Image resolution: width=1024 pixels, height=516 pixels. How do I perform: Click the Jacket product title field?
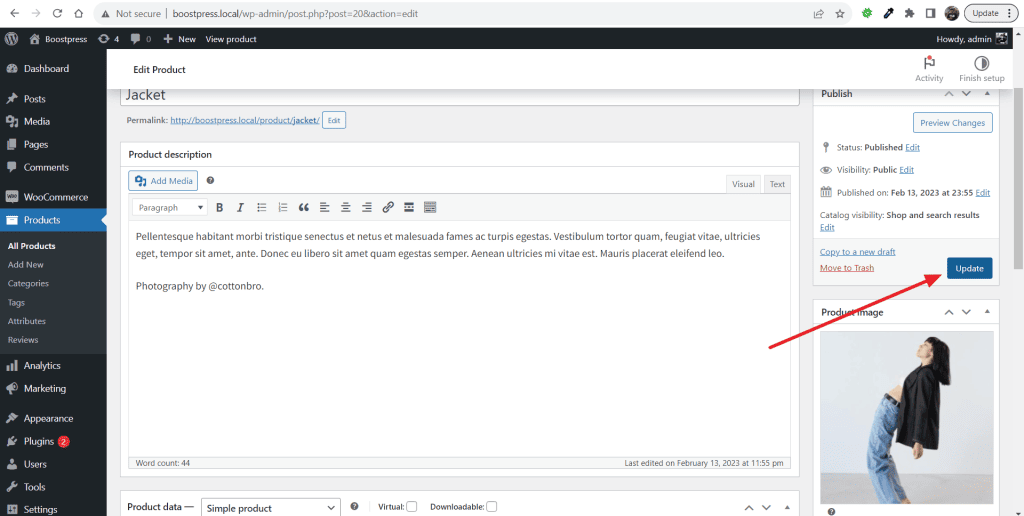[460, 95]
